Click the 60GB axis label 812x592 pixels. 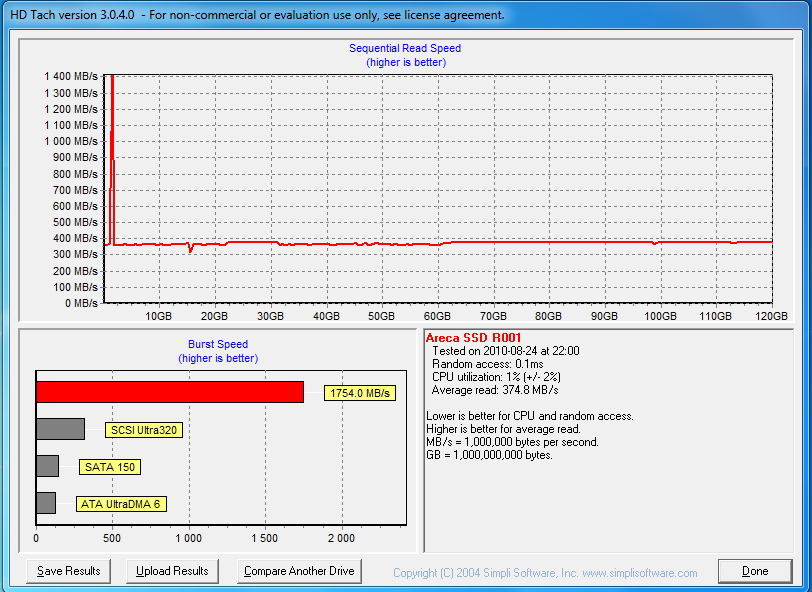[437, 316]
